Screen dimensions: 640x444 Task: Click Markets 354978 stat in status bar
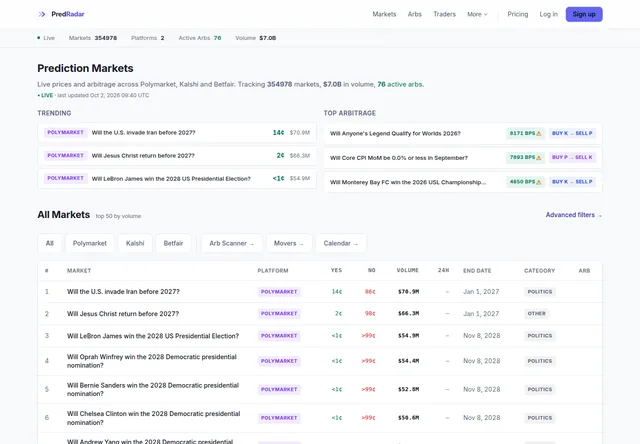click(x=93, y=38)
